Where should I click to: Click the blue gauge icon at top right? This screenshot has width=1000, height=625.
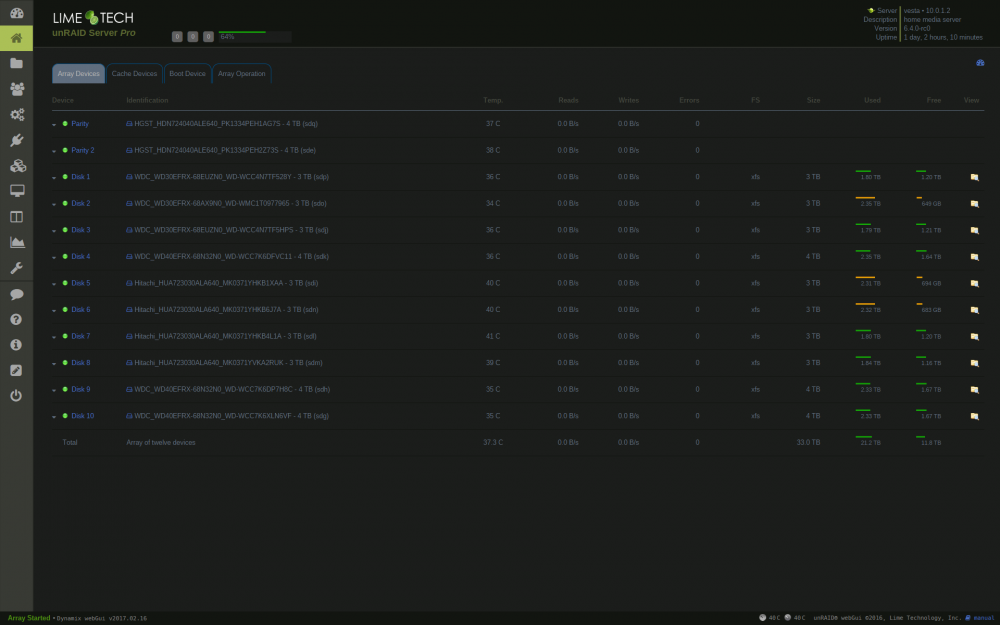point(980,62)
